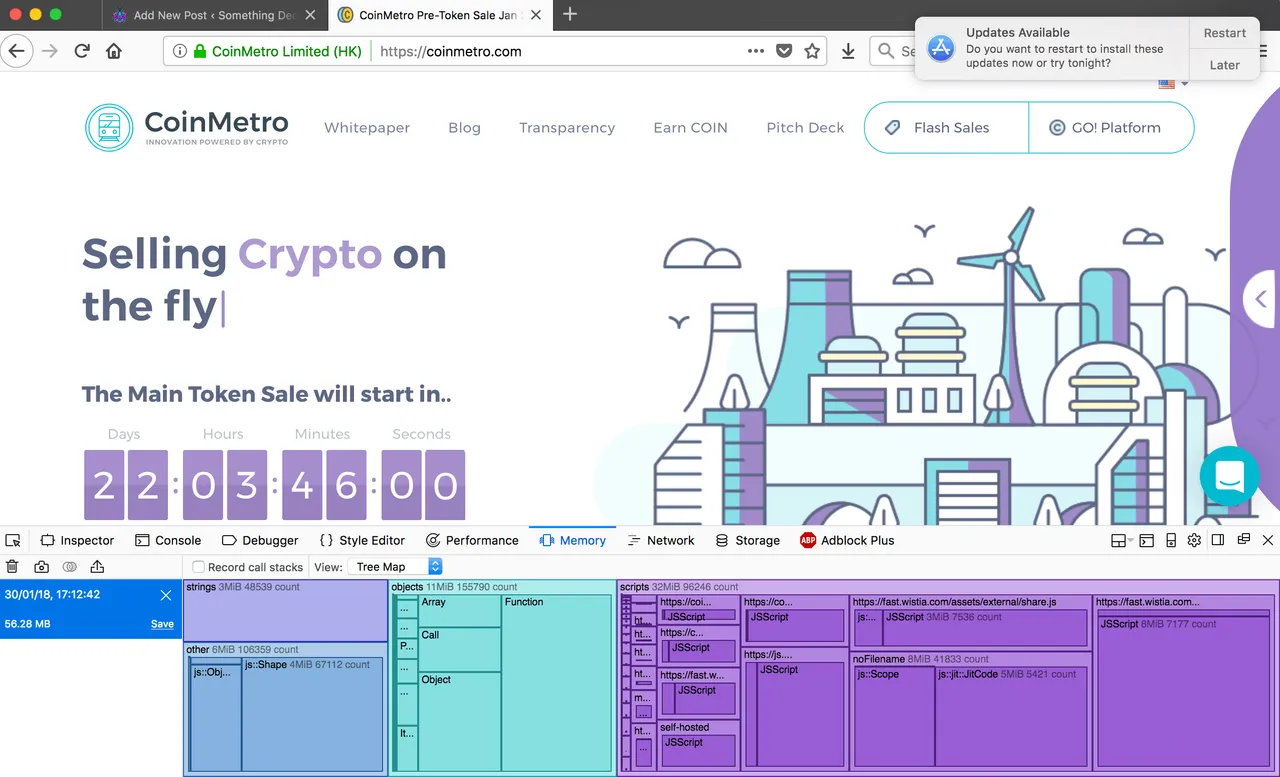Viewport: 1280px width, 777px height.
Task: Select the self-hosted scripts block
Action: (x=699, y=744)
